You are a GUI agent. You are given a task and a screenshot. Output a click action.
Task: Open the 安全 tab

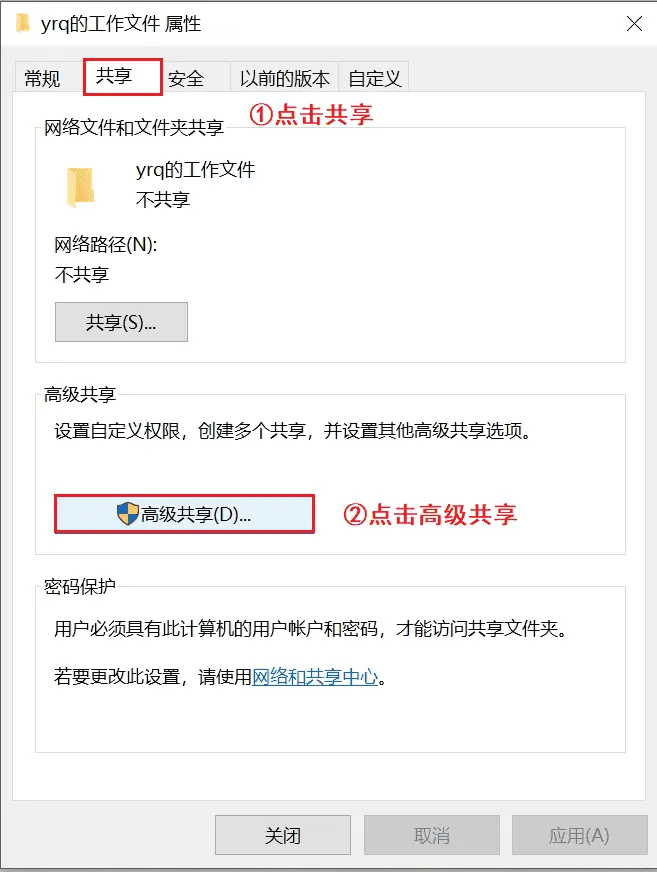click(x=186, y=78)
